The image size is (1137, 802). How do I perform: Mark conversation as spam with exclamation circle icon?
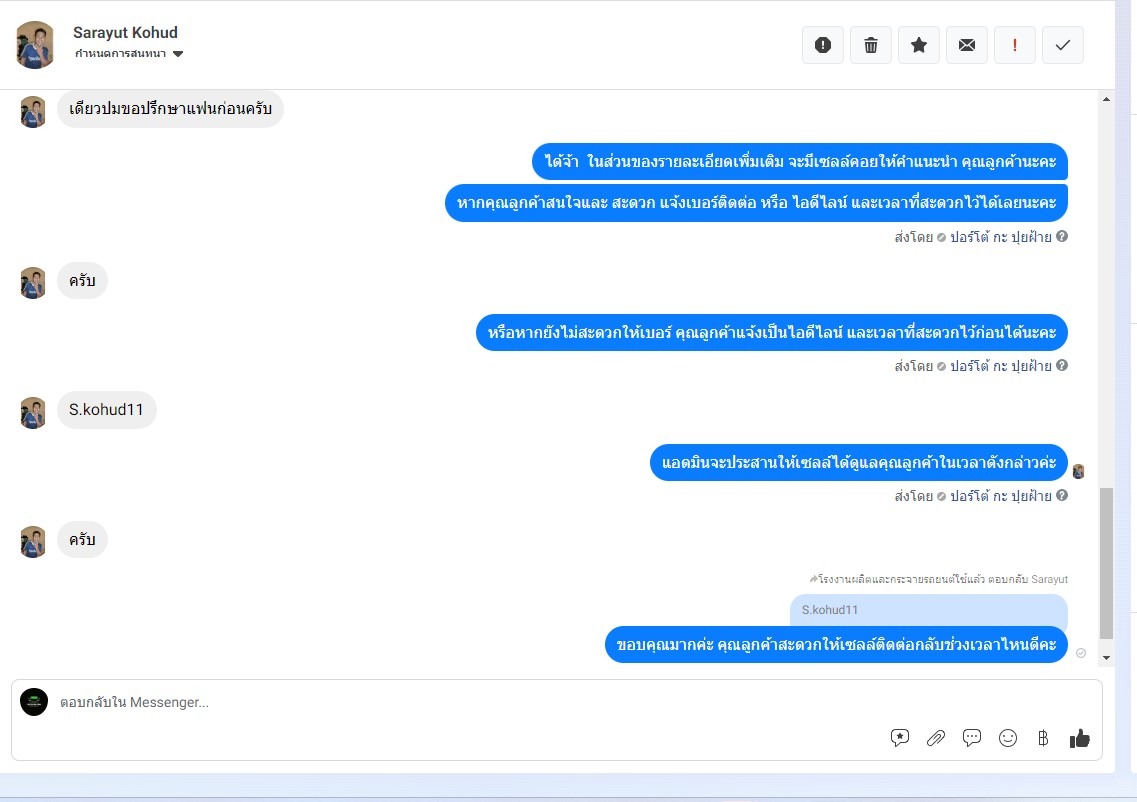pyautogui.click(x=823, y=45)
